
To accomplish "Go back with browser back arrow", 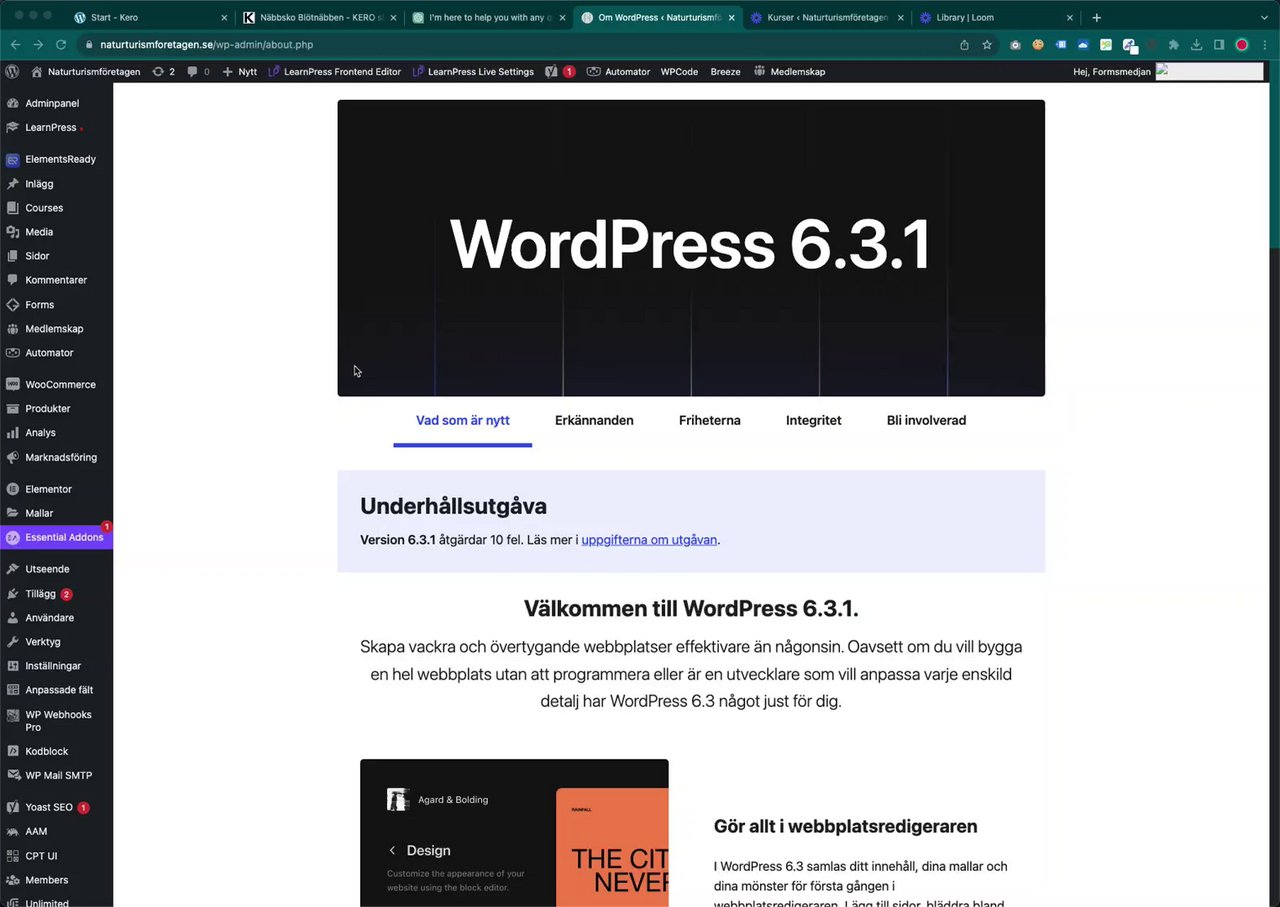I will [15, 45].
